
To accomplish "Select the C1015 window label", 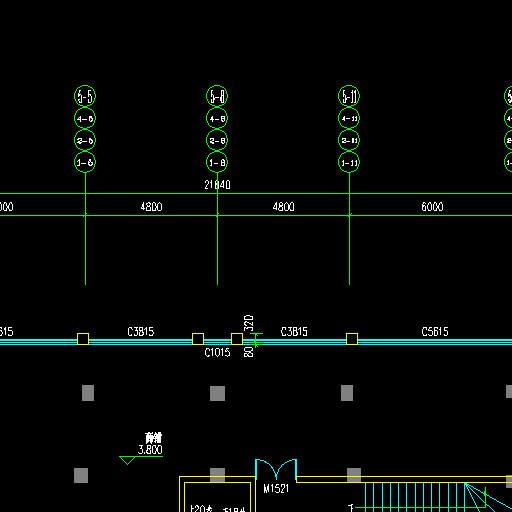I will [x=217, y=352].
